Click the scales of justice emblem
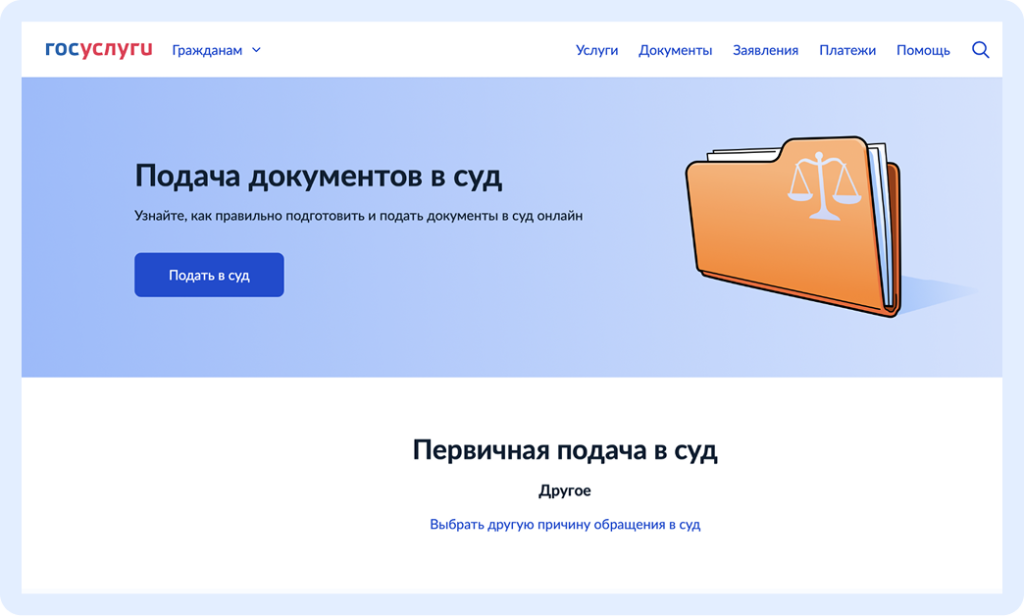1024x616 pixels. tap(824, 186)
